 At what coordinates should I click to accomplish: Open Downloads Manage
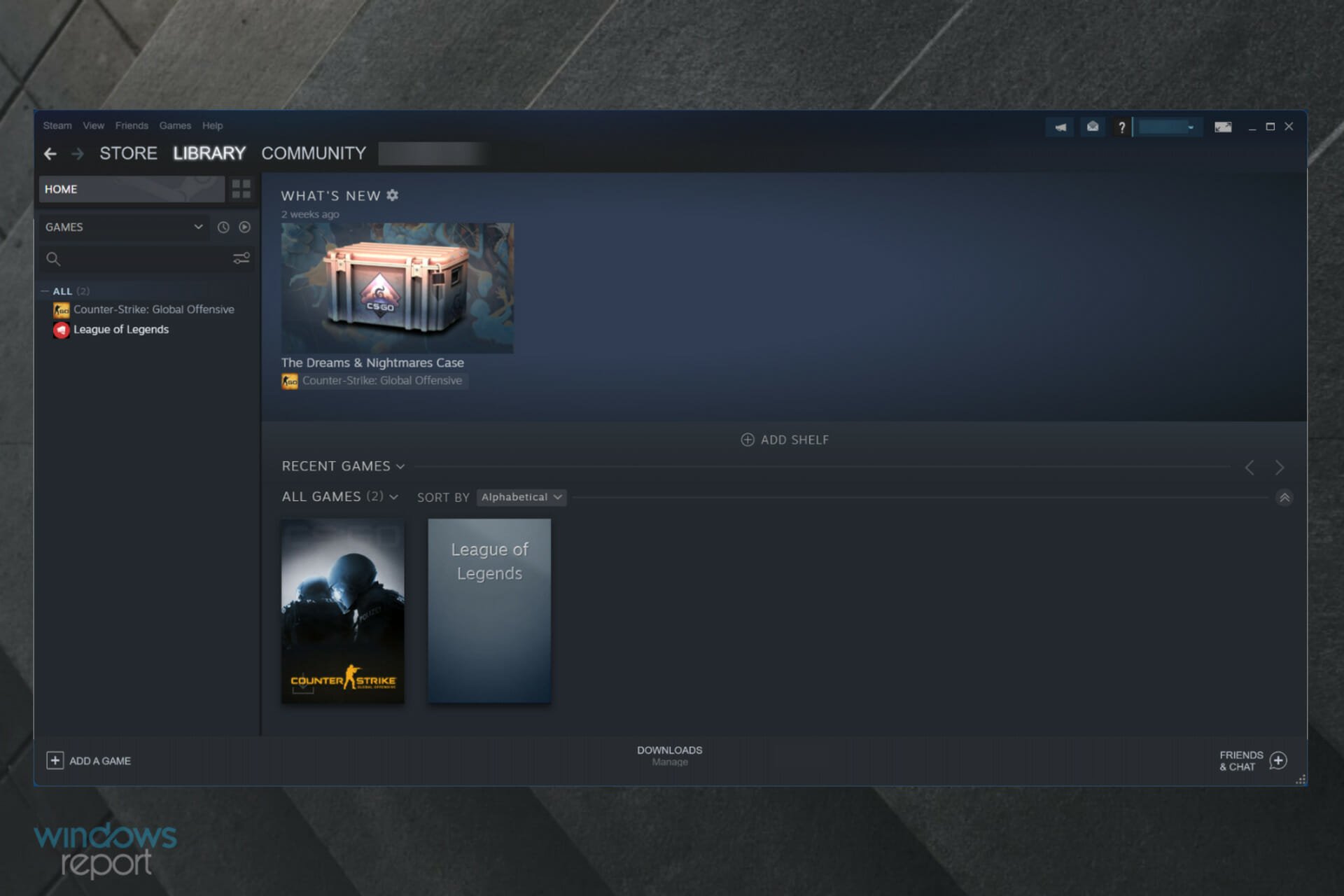(x=669, y=755)
